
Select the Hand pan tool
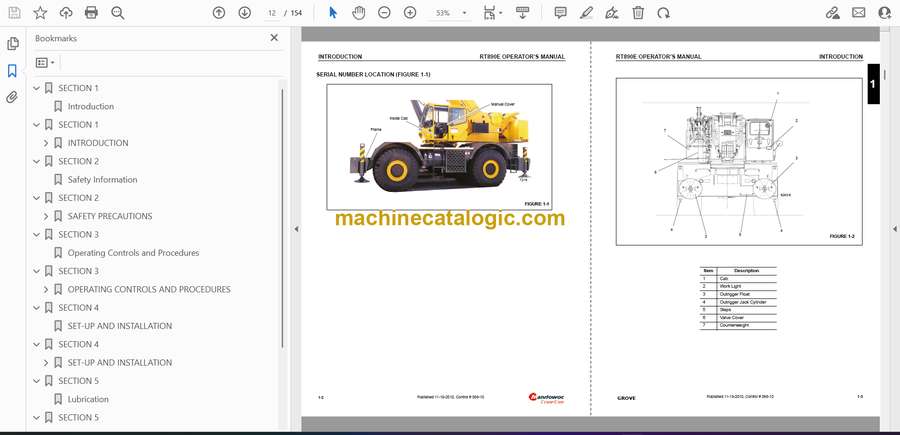pos(358,13)
